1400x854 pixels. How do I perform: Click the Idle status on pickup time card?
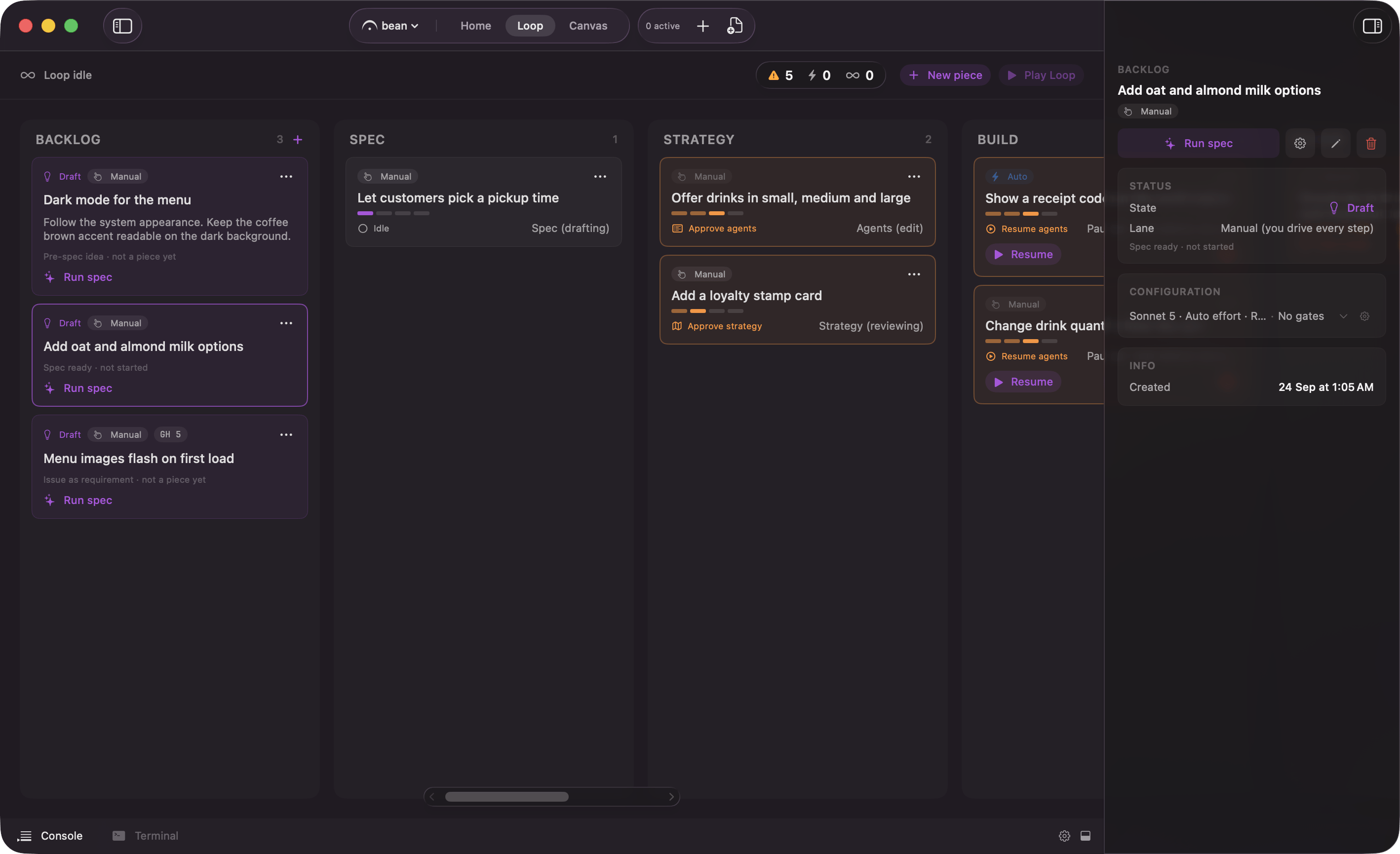(373, 229)
